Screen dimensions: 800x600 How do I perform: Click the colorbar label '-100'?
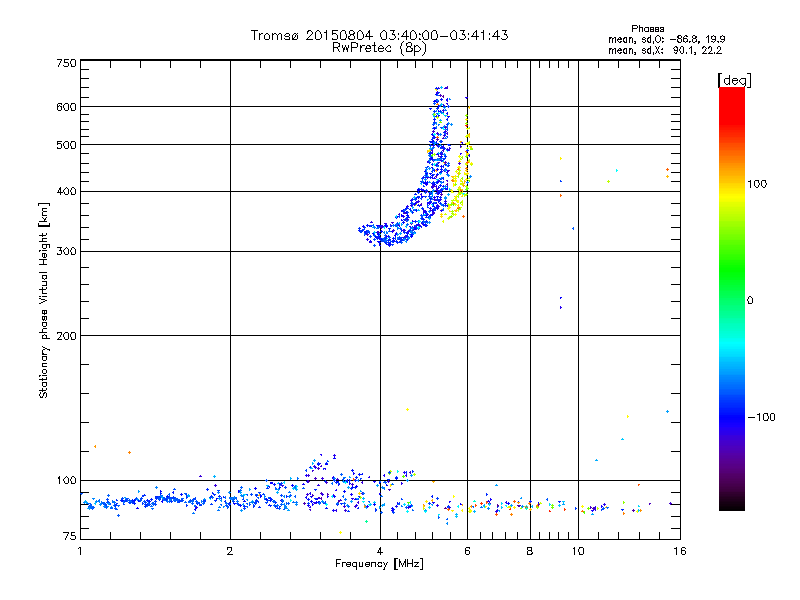(x=761, y=417)
